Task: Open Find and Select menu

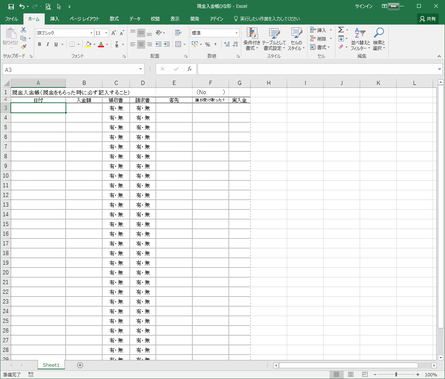Action: click(x=379, y=39)
